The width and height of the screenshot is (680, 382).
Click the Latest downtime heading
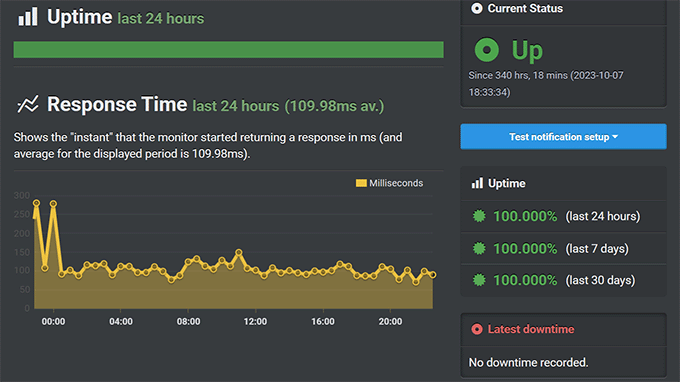click(531, 329)
